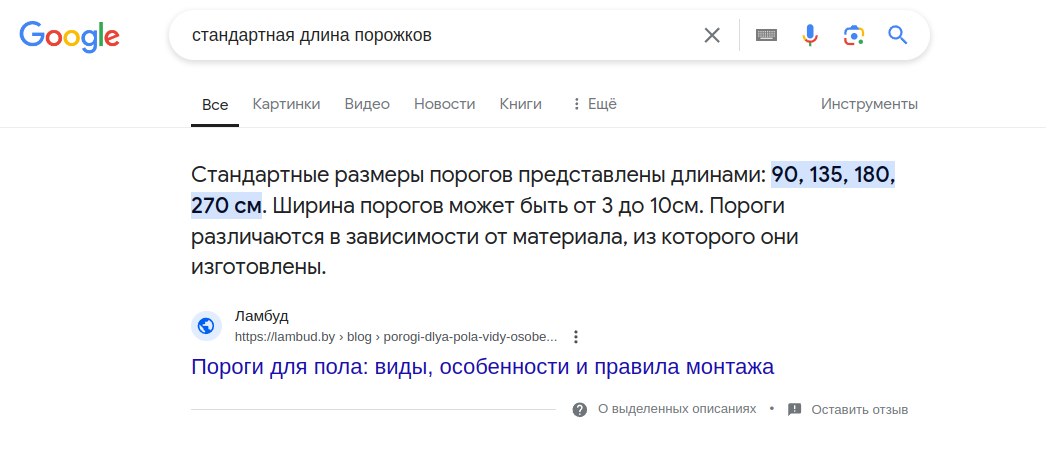Open the on-screen keyboard input tool

coord(767,36)
